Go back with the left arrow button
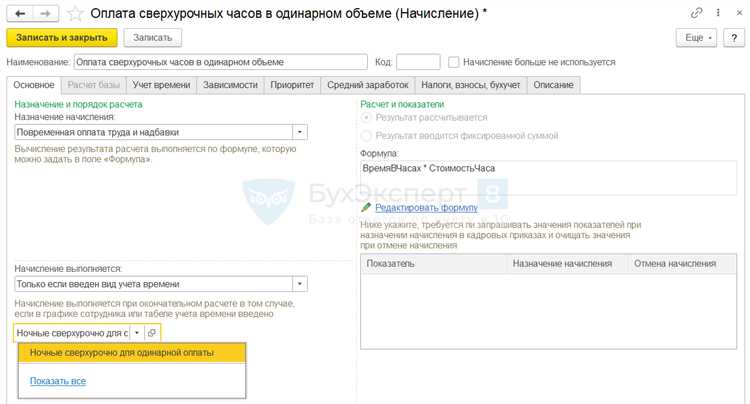This screenshot has height=404, width=750. [20, 13]
